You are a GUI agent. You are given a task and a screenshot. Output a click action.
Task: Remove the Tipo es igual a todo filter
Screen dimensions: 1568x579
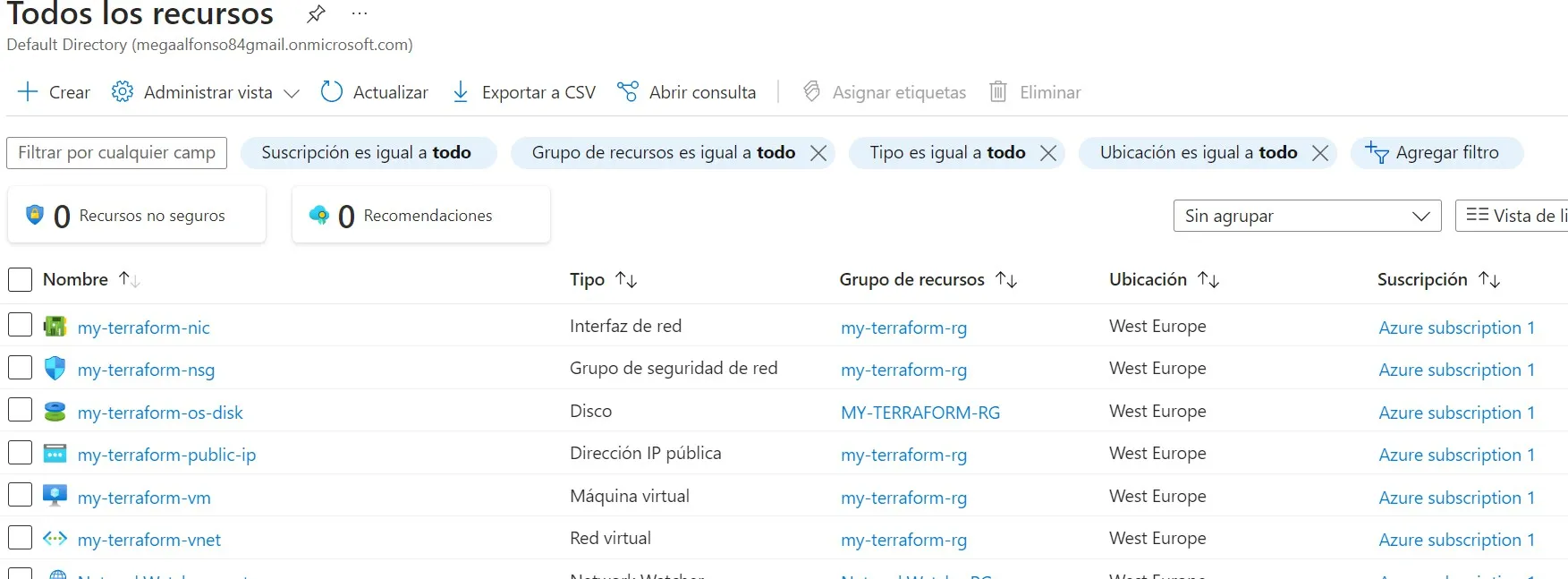[1048, 153]
